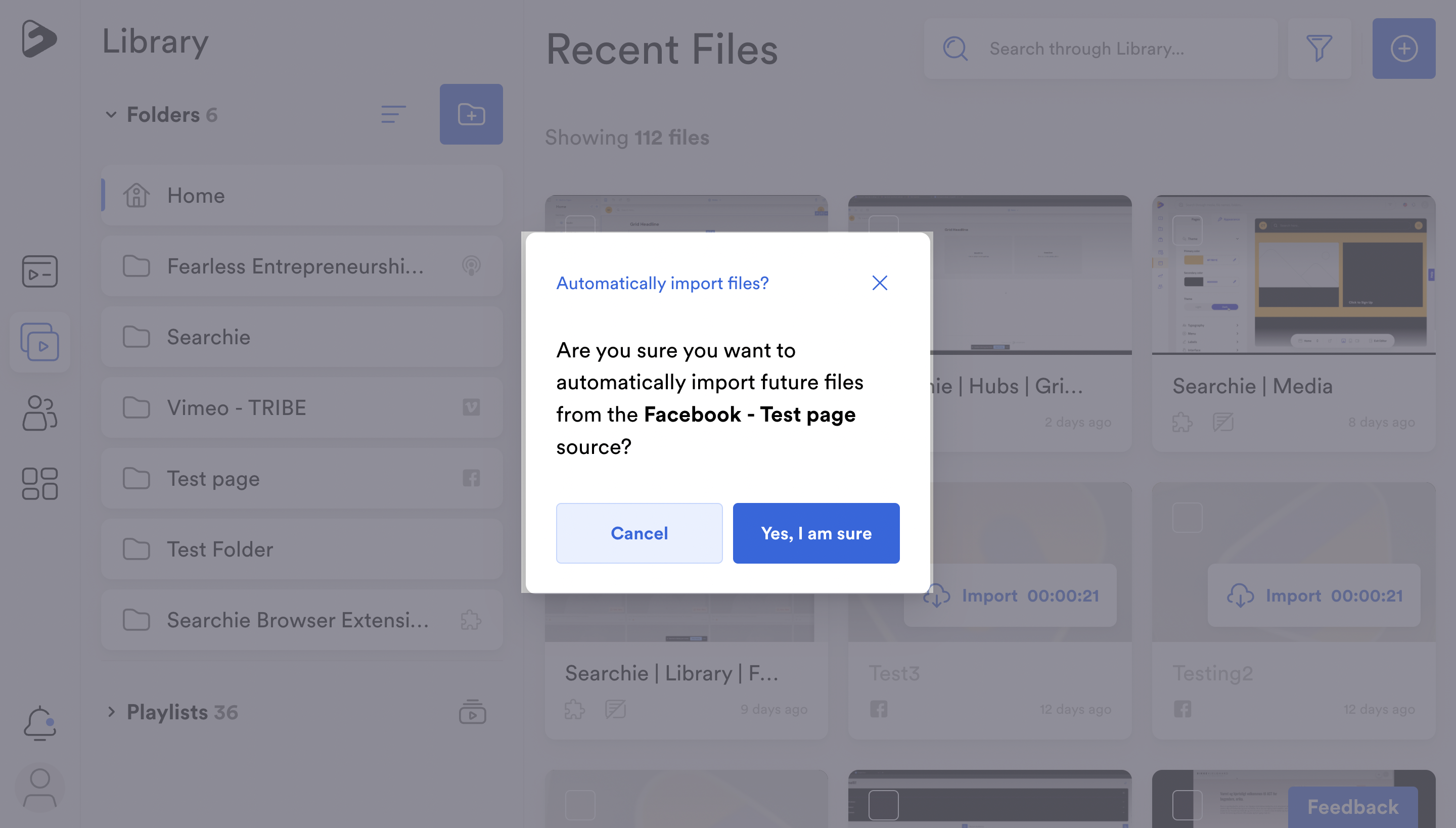This screenshot has height=828, width=1456.
Task: Click Import on the Test3 card
Action: (1010, 595)
